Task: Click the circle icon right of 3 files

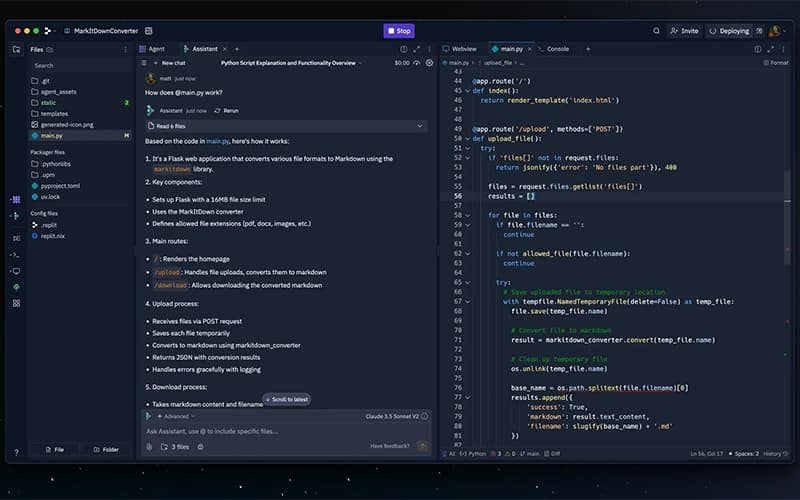Action: pos(201,446)
